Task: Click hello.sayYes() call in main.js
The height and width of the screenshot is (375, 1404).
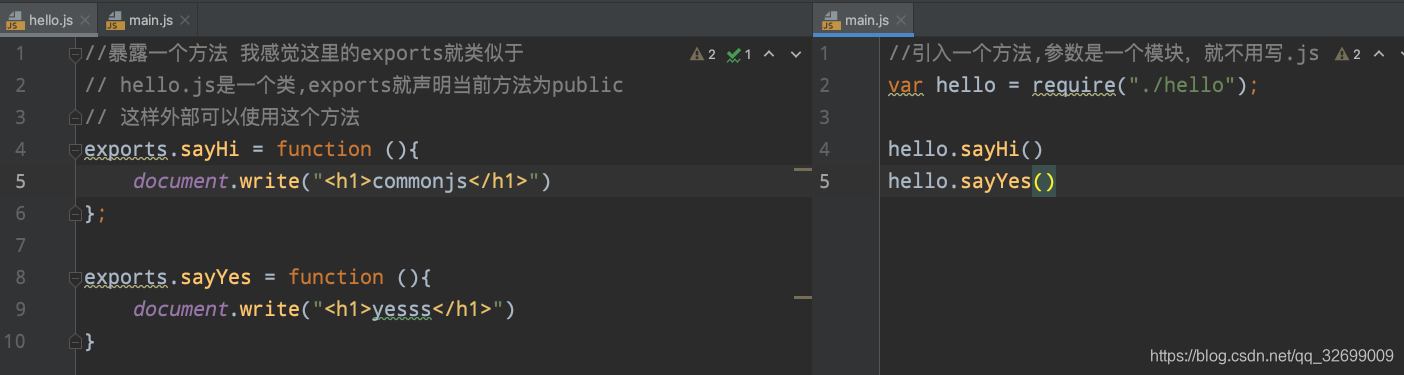Action: [972, 181]
